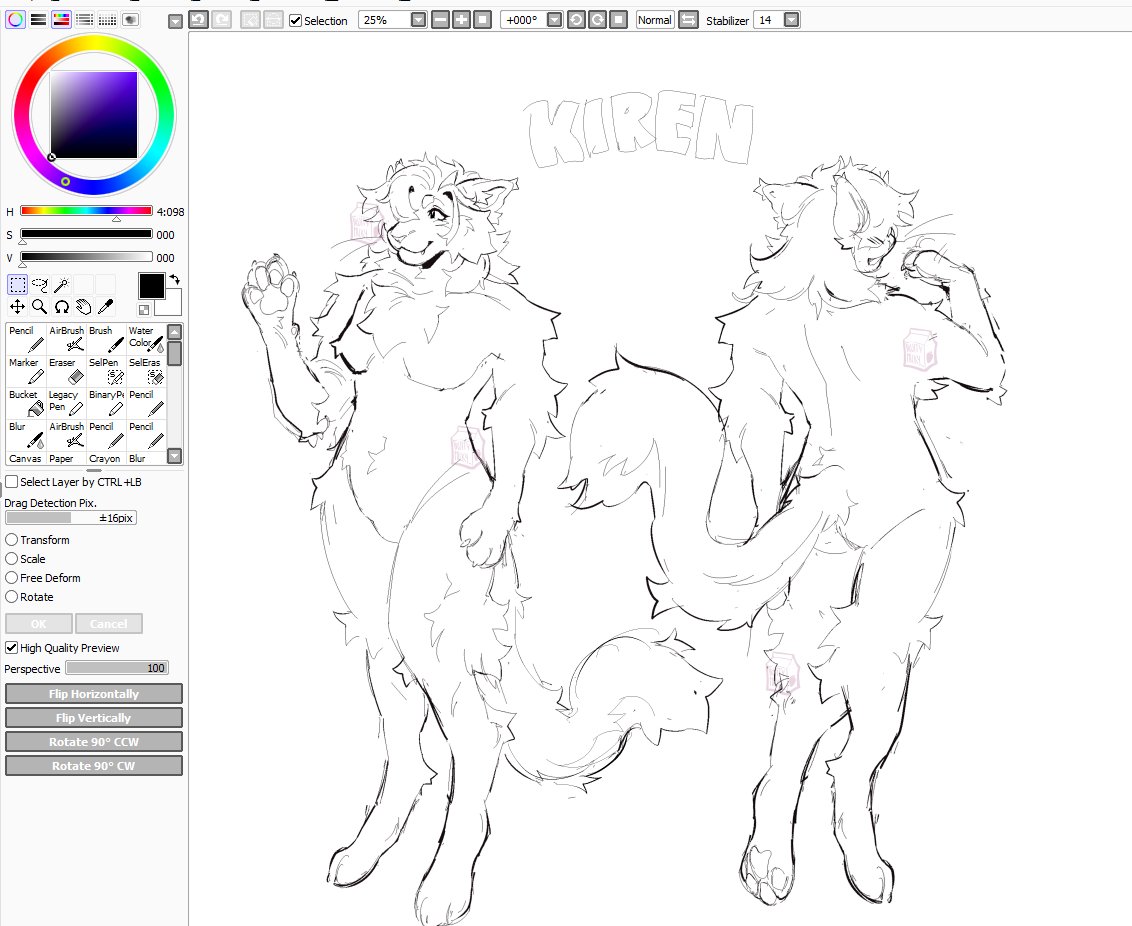Enable the Select Layer by CTRL+LB checkbox
This screenshot has width=1132, height=926.
(x=11, y=481)
